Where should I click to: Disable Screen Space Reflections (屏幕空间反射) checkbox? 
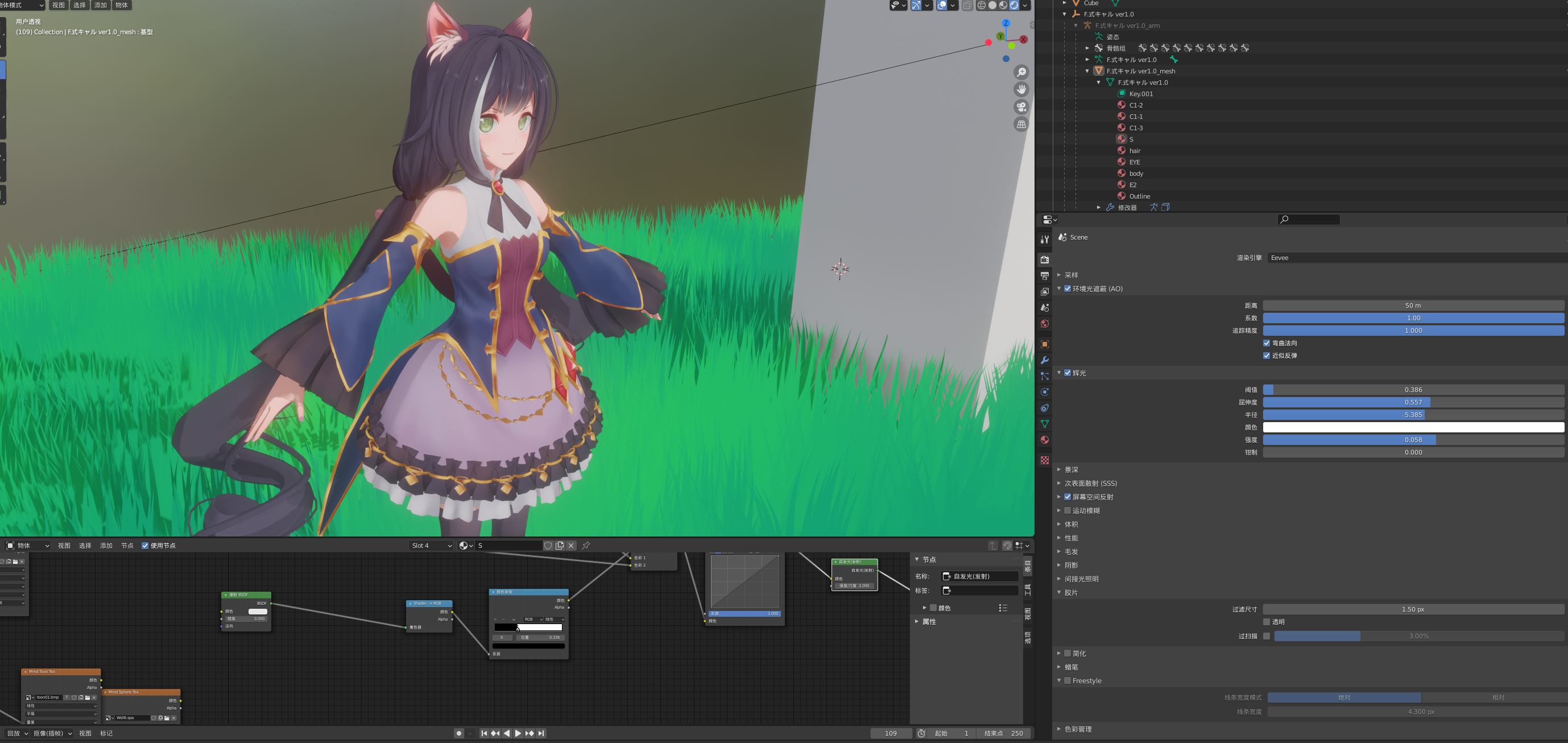point(1068,497)
